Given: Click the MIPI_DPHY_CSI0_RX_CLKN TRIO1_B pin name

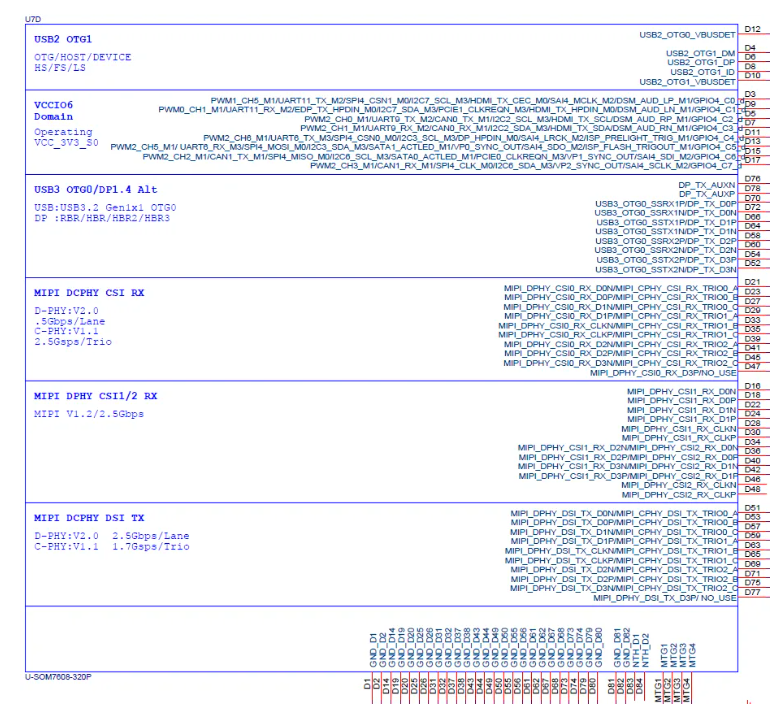Looking at the screenshot, I should pyautogui.click(x=618, y=326).
